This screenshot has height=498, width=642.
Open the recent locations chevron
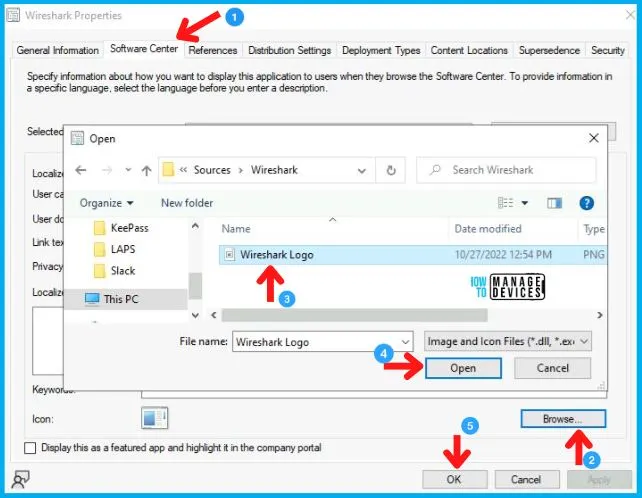pos(128,170)
